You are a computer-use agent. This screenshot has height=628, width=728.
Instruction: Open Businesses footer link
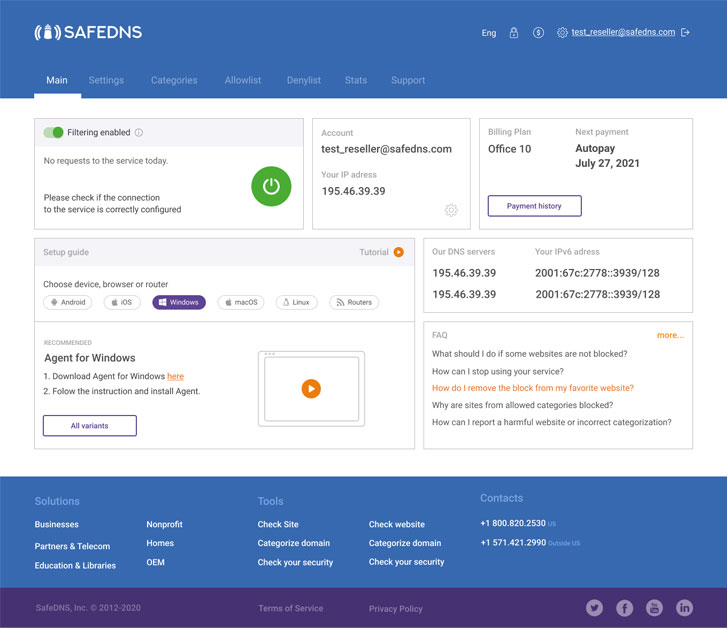(57, 524)
